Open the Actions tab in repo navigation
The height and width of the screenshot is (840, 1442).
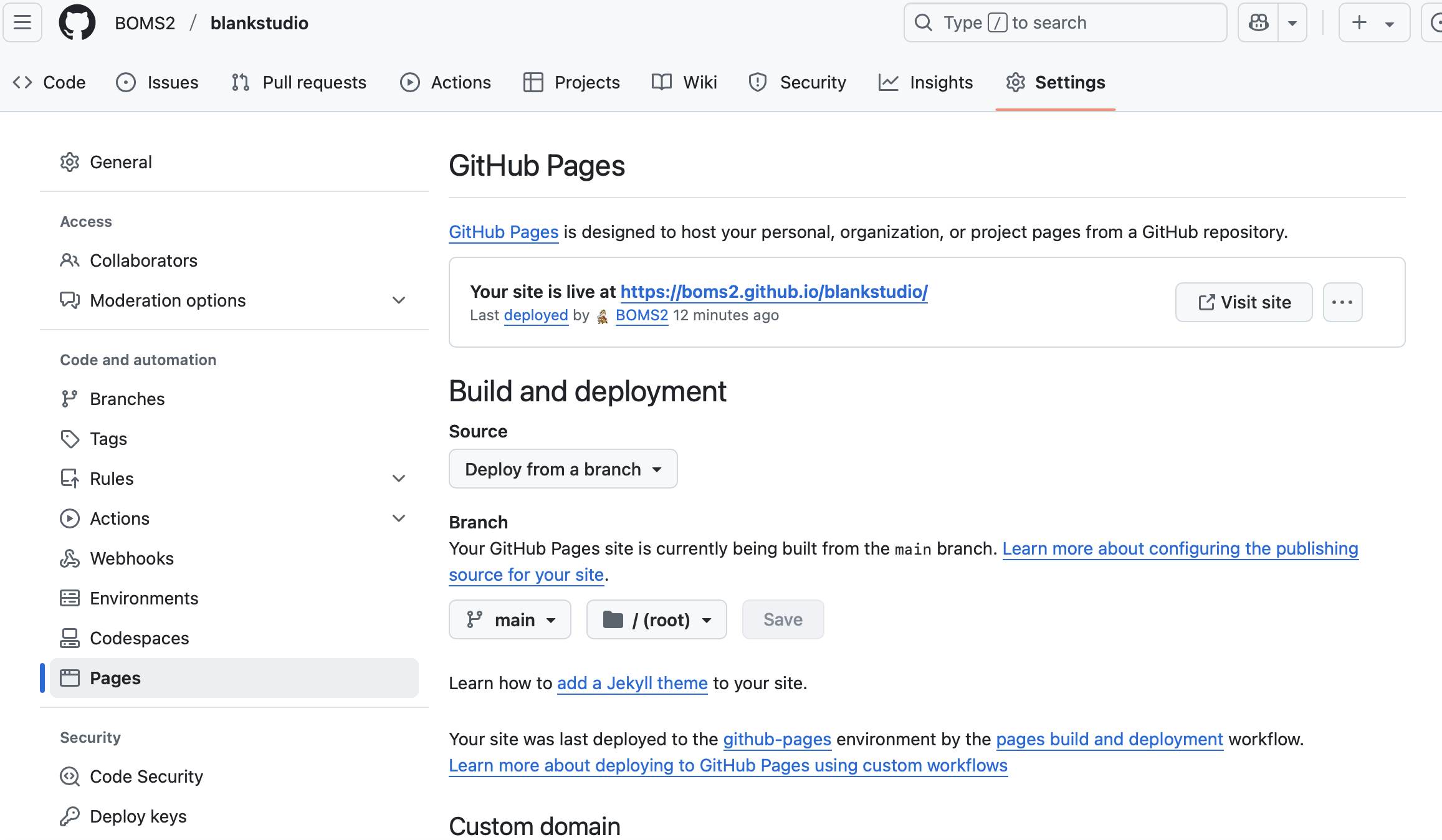[446, 82]
